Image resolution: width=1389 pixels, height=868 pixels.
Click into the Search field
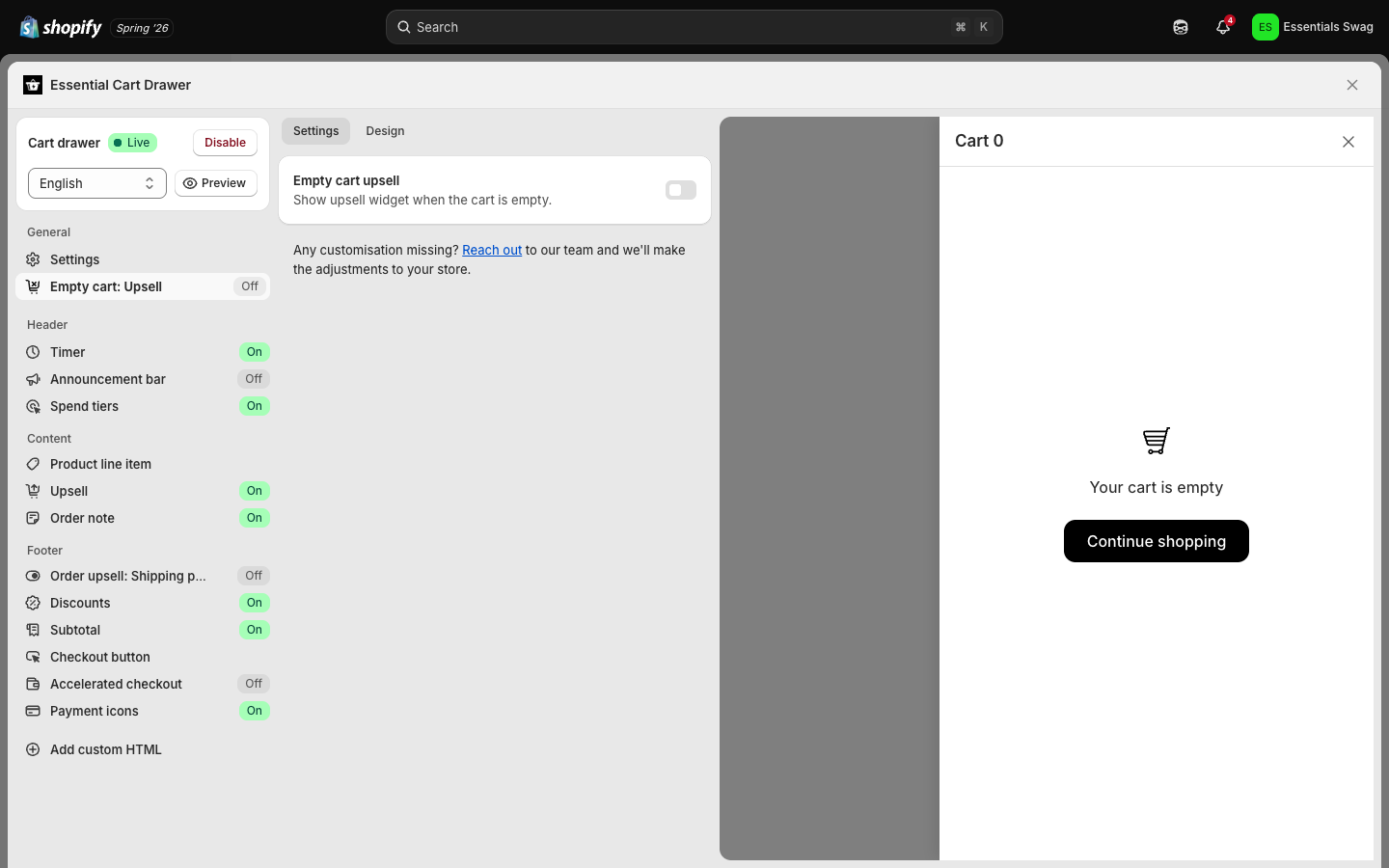(694, 27)
